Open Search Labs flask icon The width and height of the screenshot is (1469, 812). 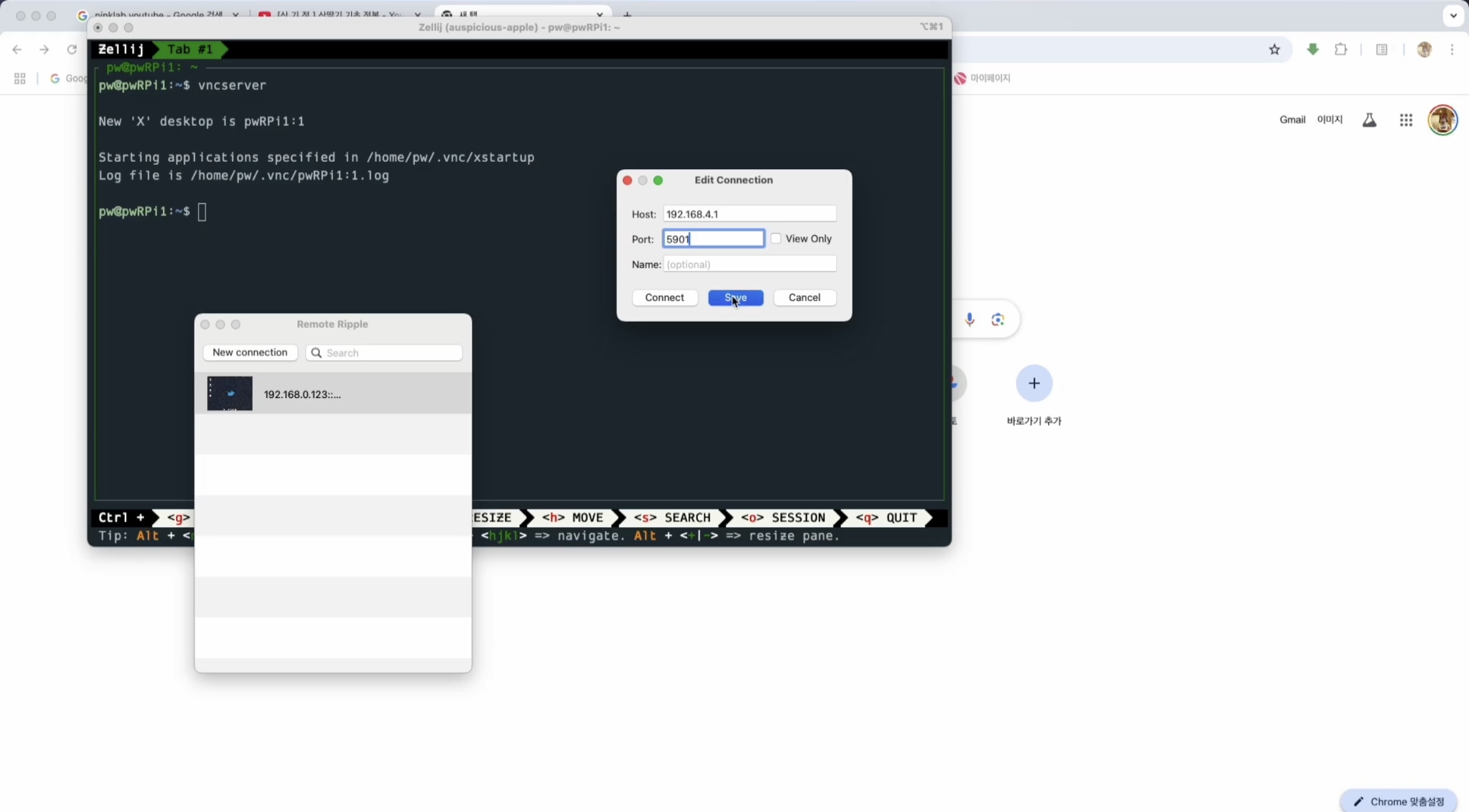1369,120
